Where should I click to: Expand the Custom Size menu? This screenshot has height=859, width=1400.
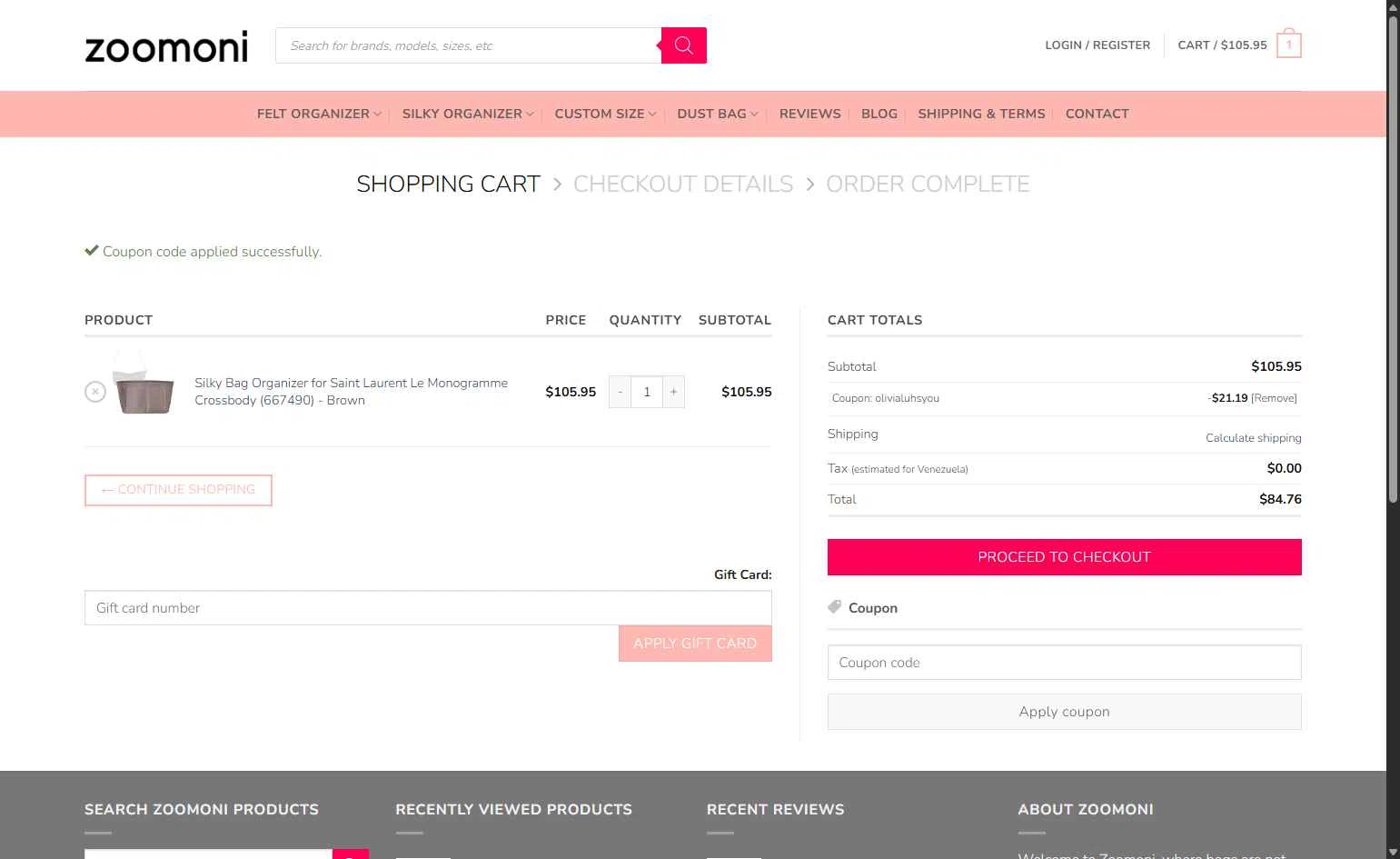pyautogui.click(x=605, y=114)
